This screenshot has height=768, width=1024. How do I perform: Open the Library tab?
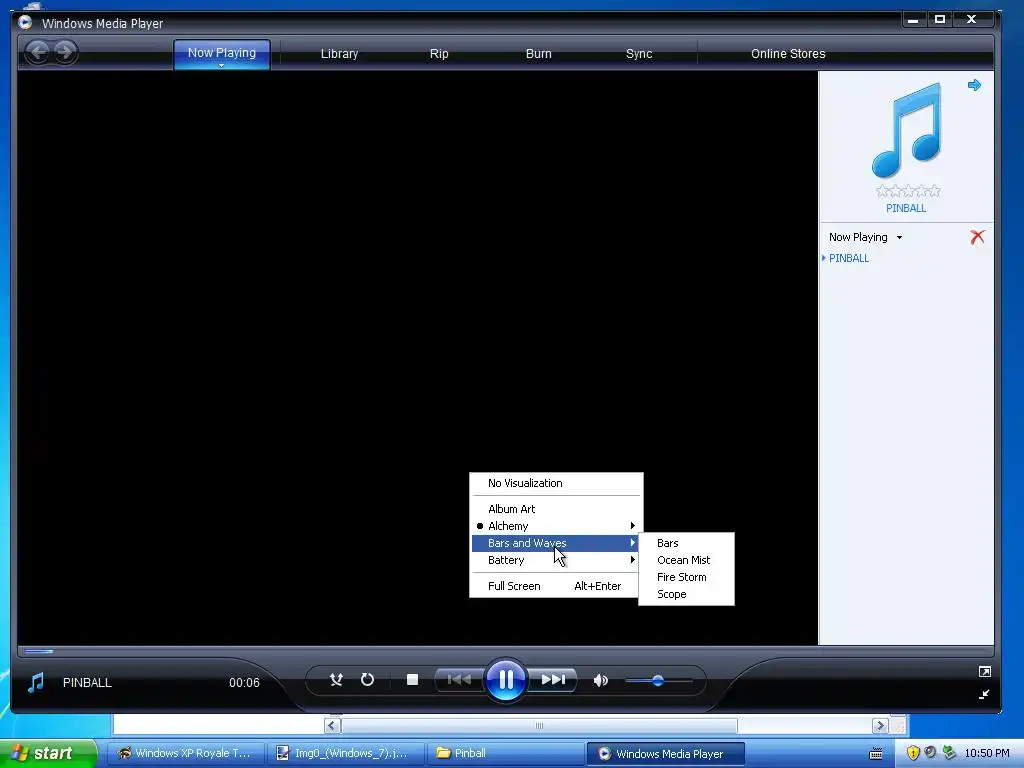click(340, 54)
